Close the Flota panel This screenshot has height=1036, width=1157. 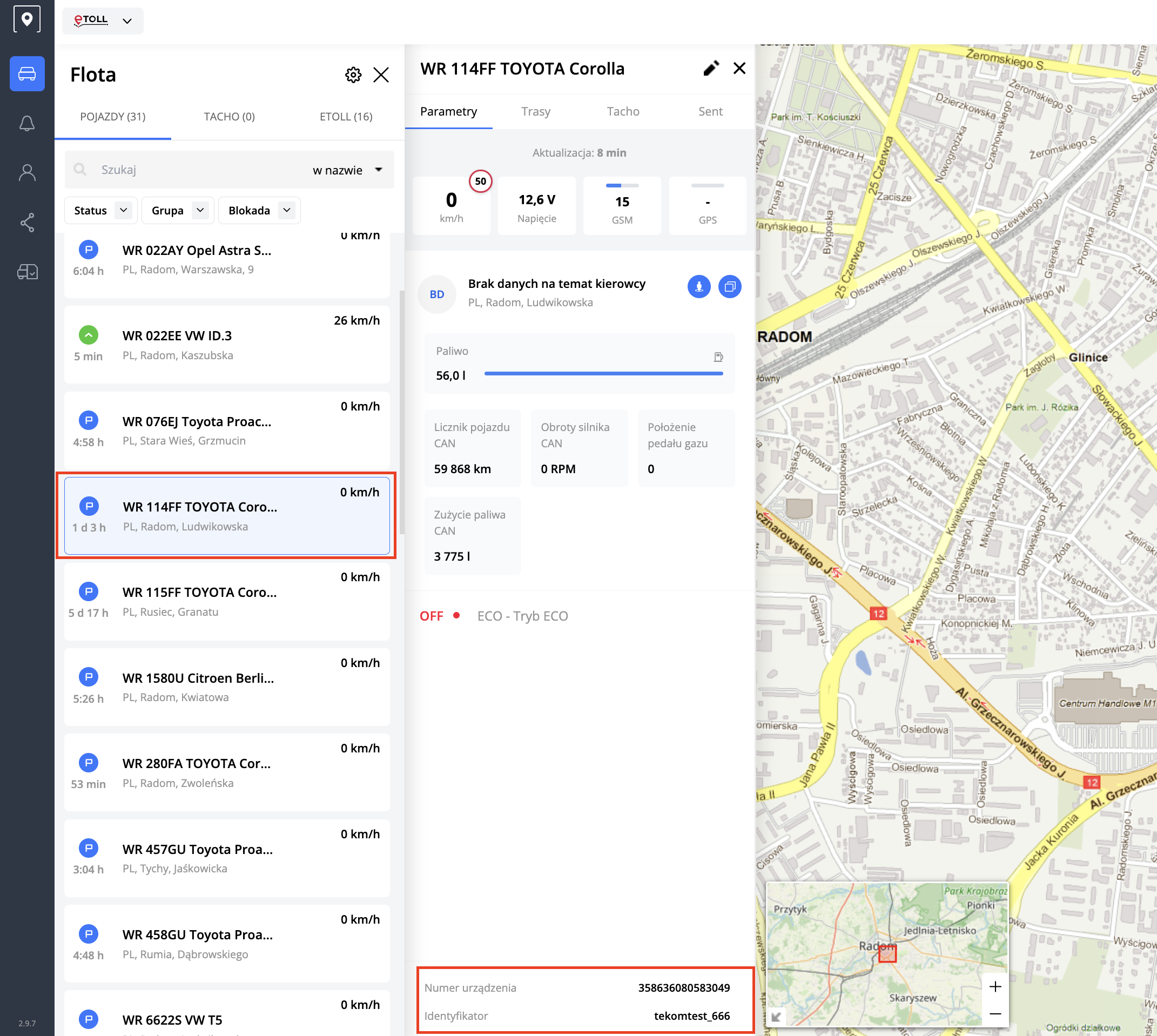pyautogui.click(x=381, y=75)
